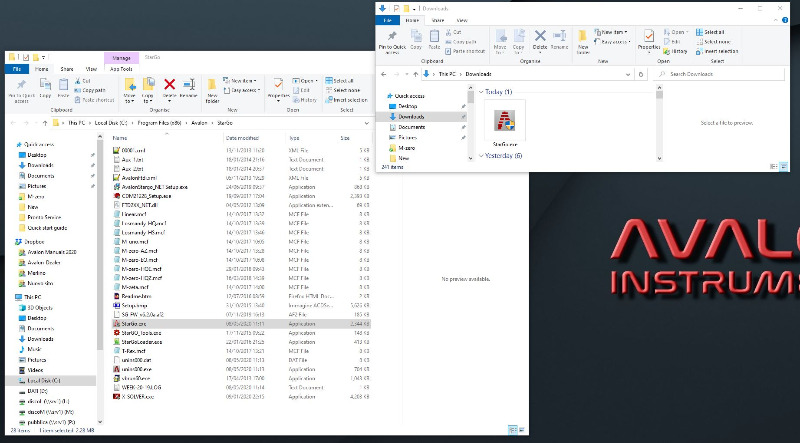Viewport: 800px width, 443px height.
Task: Click Copy to in the StarGo window ribbon
Action: click(x=148, y=90)
